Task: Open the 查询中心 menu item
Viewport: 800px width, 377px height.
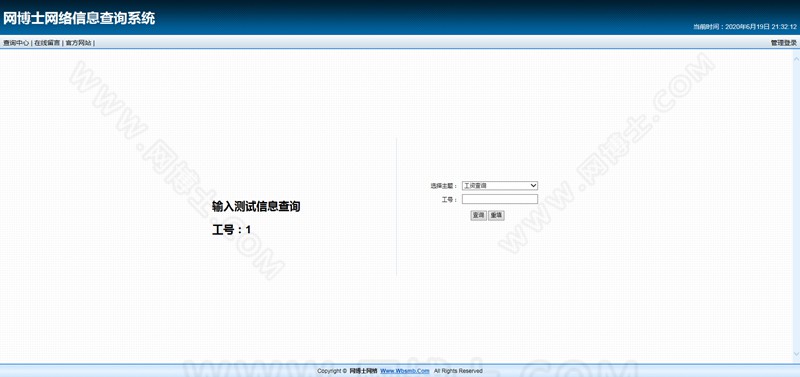Action: pyautogui.click(x=16, y=43)
